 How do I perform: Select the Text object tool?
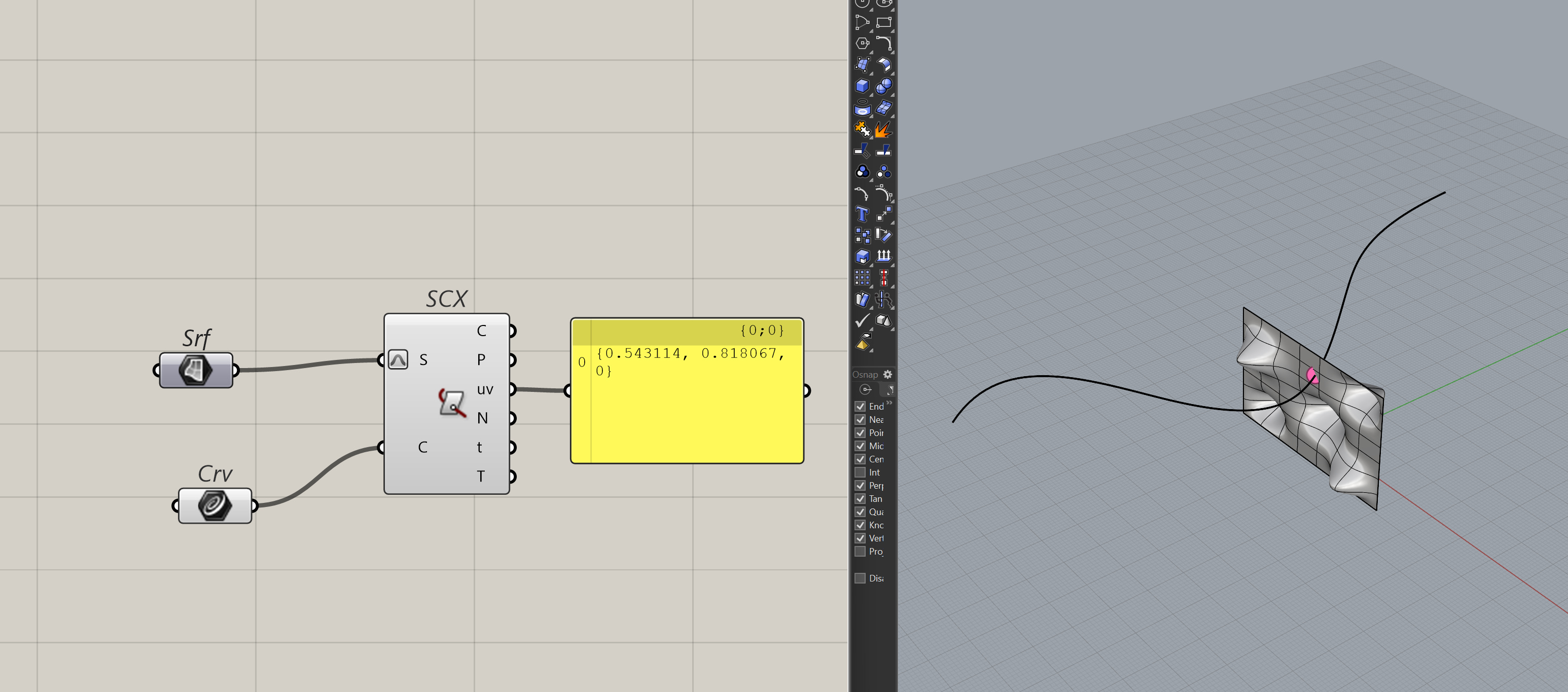pyautogui.click(x=862, y=214)
